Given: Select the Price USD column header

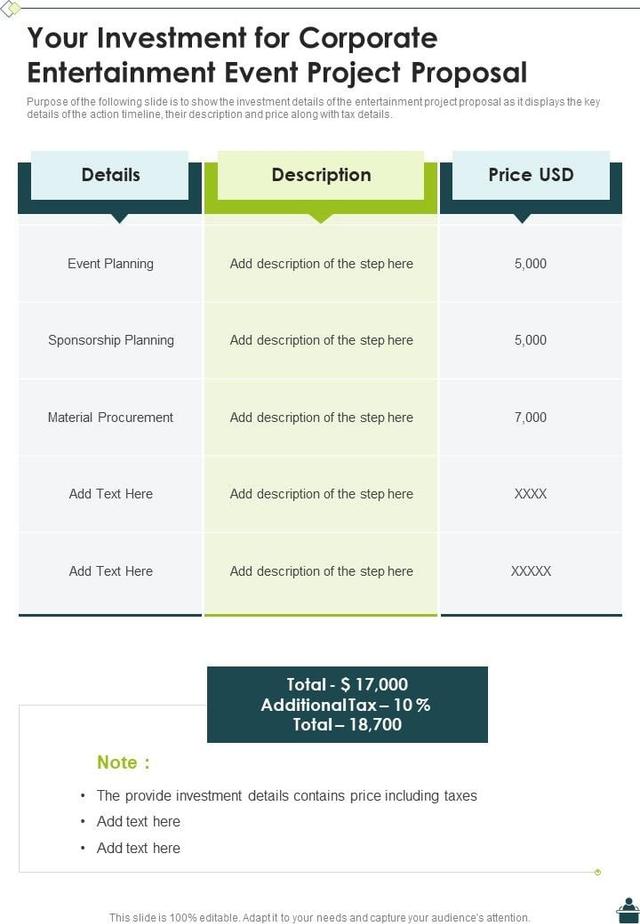Looking at the screenshot, I should tap(531, 175).
